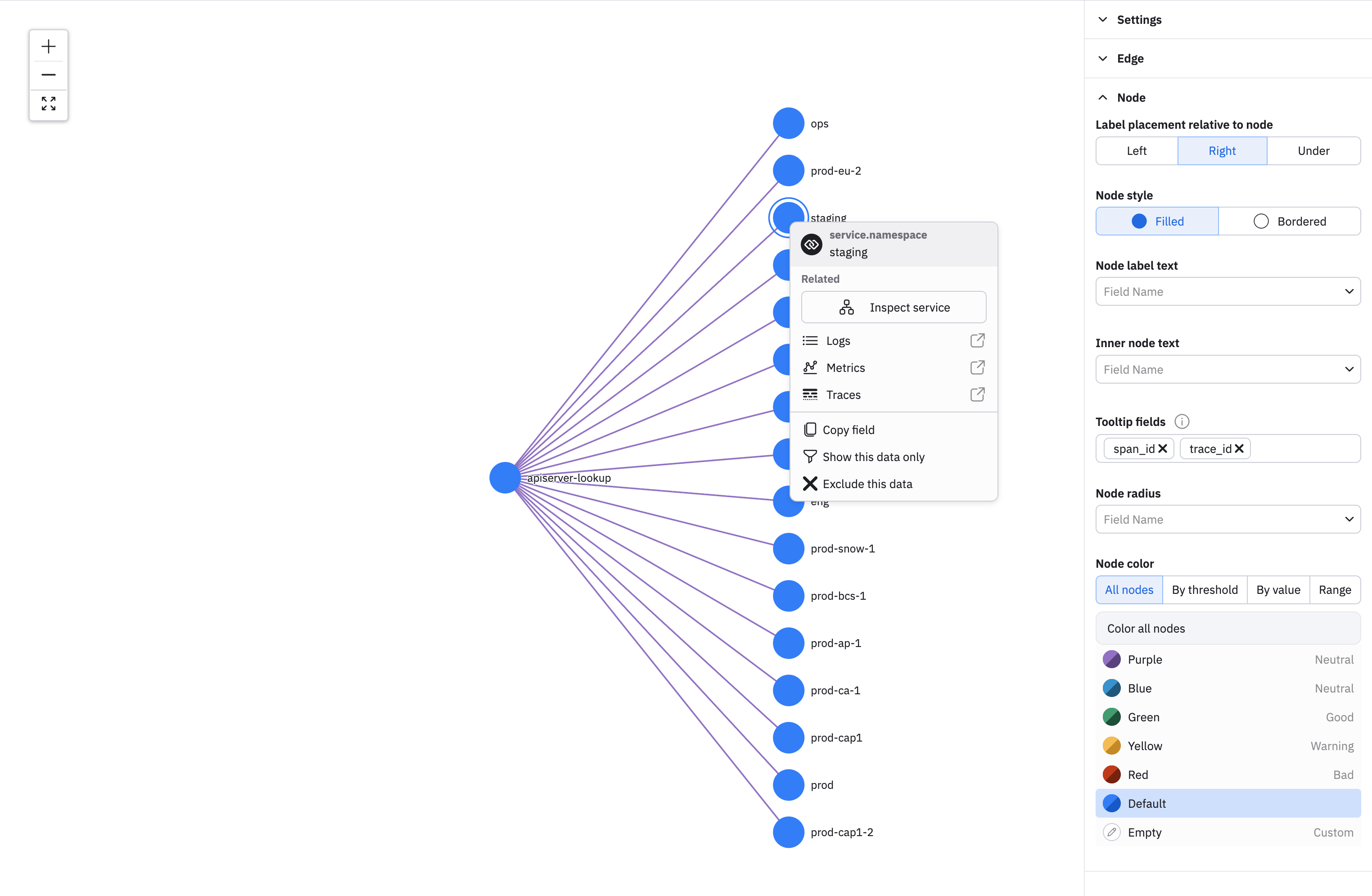Set label placement to Under
Image resolution: width=1372 pixels, height=896 pixels.
pyautogui.click(x=1313, y=151)
